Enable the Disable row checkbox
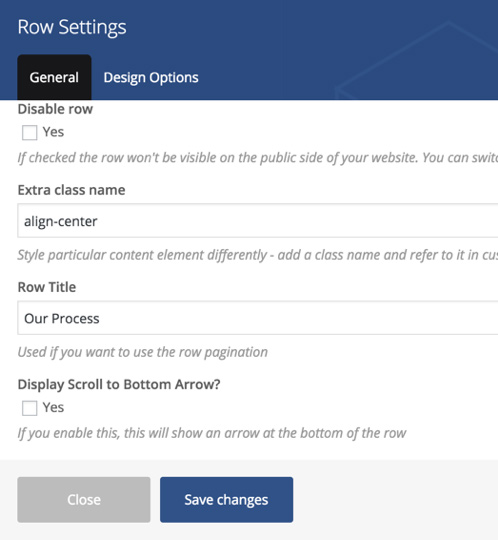 pos(29,132)
